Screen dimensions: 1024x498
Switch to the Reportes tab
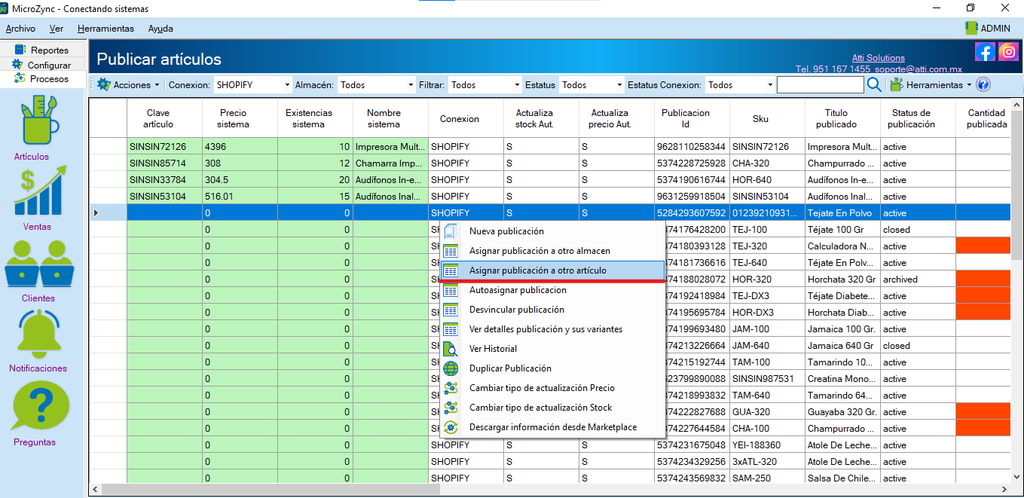(x=43, y=50)
